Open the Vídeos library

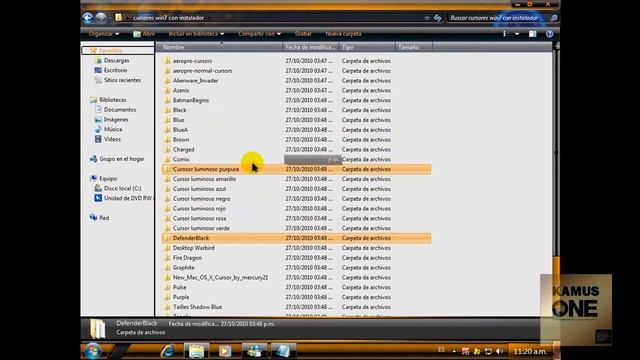click(x=112, y=139)
